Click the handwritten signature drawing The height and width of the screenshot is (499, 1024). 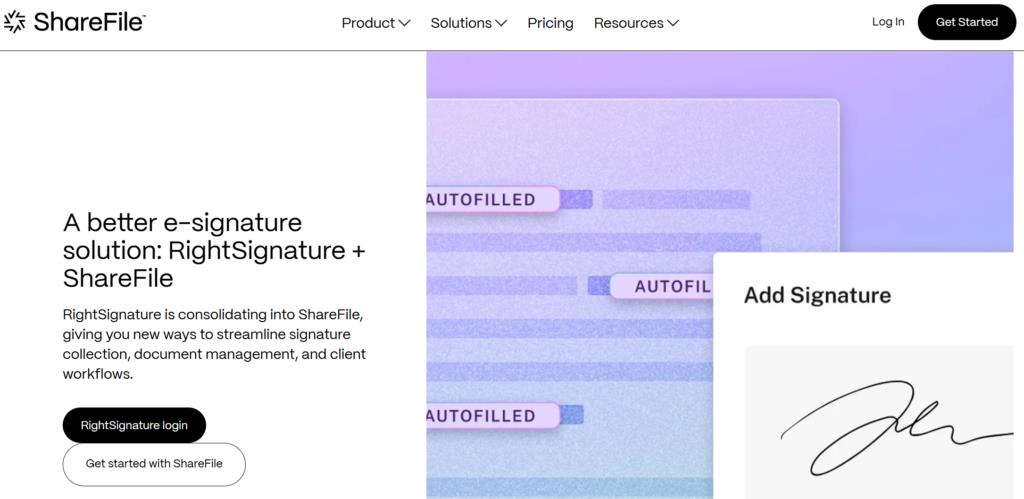tap(896, 427)
